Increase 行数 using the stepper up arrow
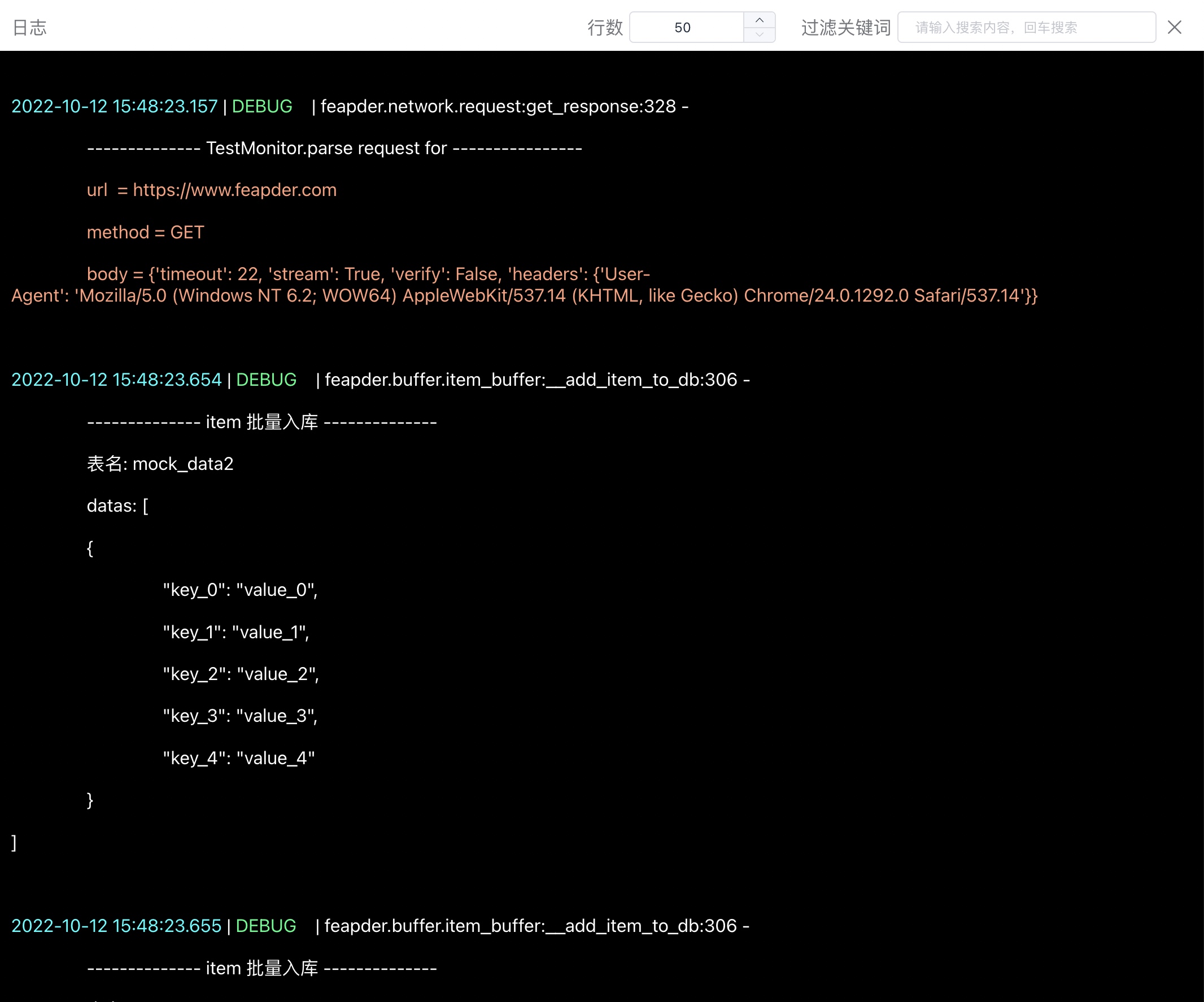 pos(759,20)
